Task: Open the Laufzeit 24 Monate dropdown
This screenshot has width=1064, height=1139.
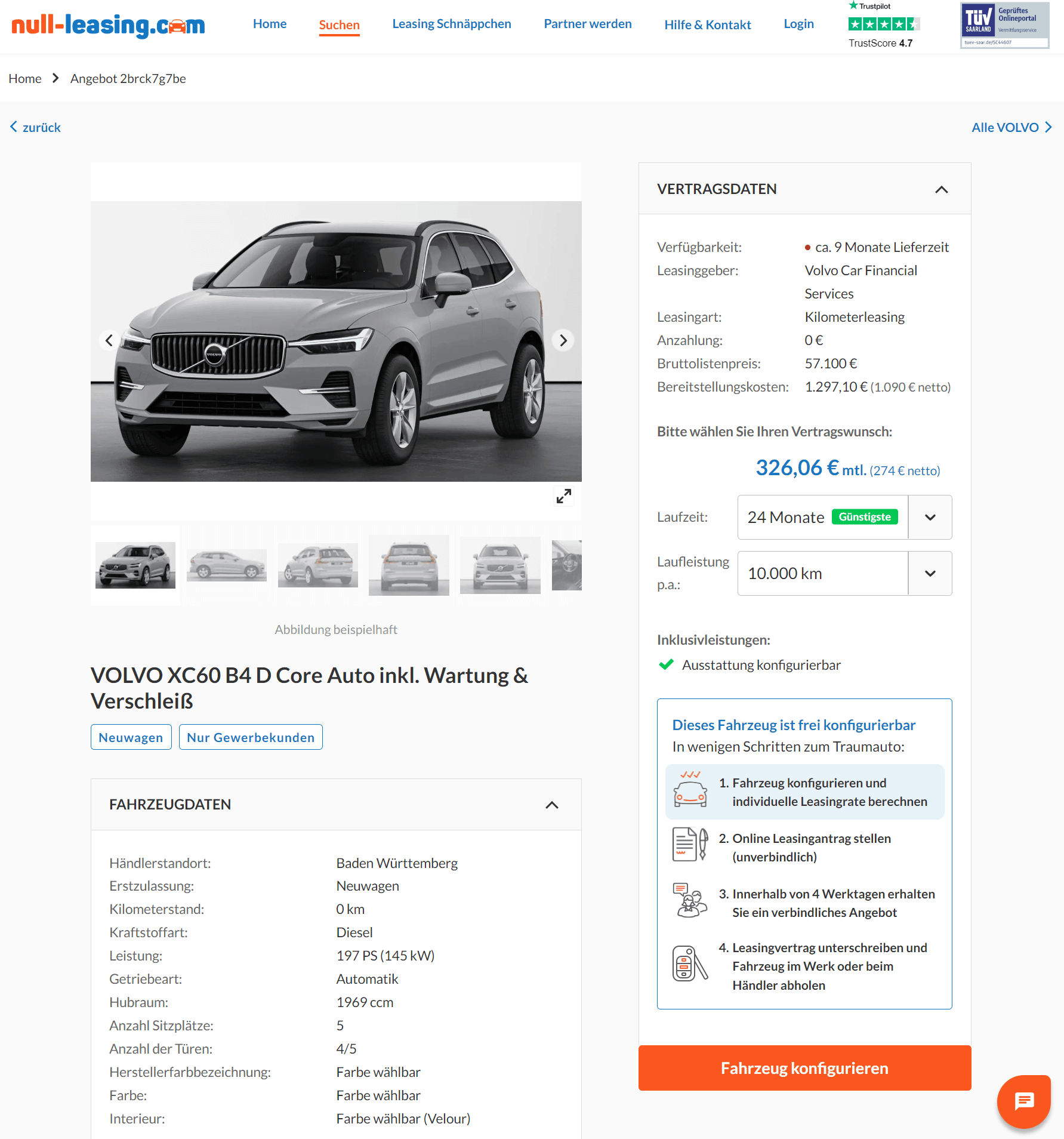Action: coord(844,517)
